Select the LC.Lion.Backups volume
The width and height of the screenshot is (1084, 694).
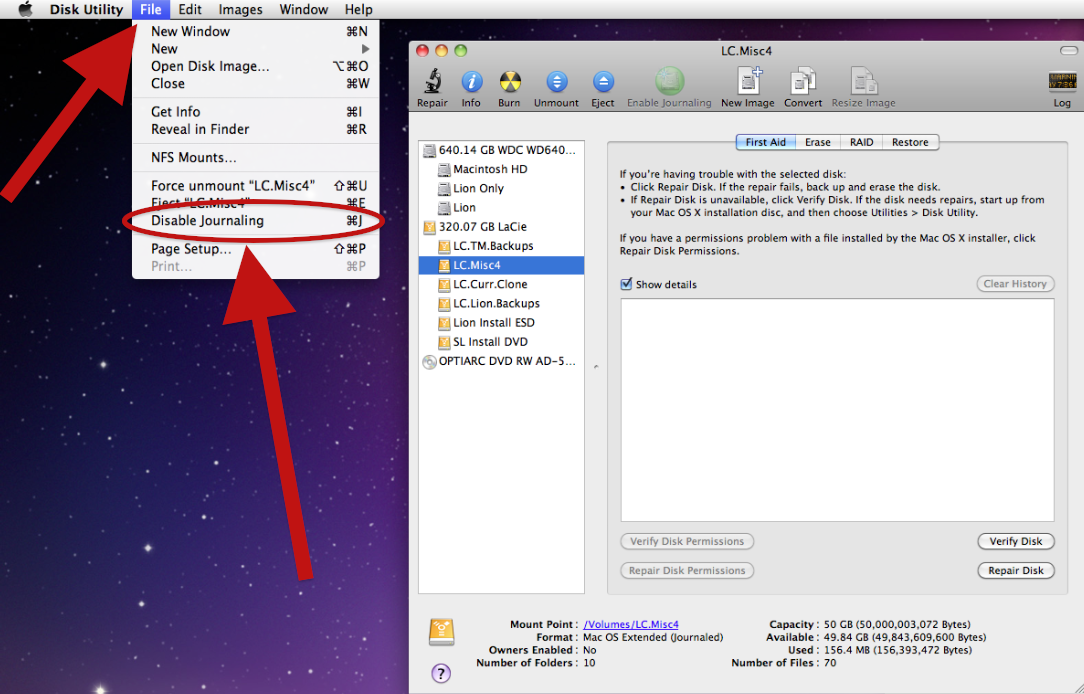[501, 303]
